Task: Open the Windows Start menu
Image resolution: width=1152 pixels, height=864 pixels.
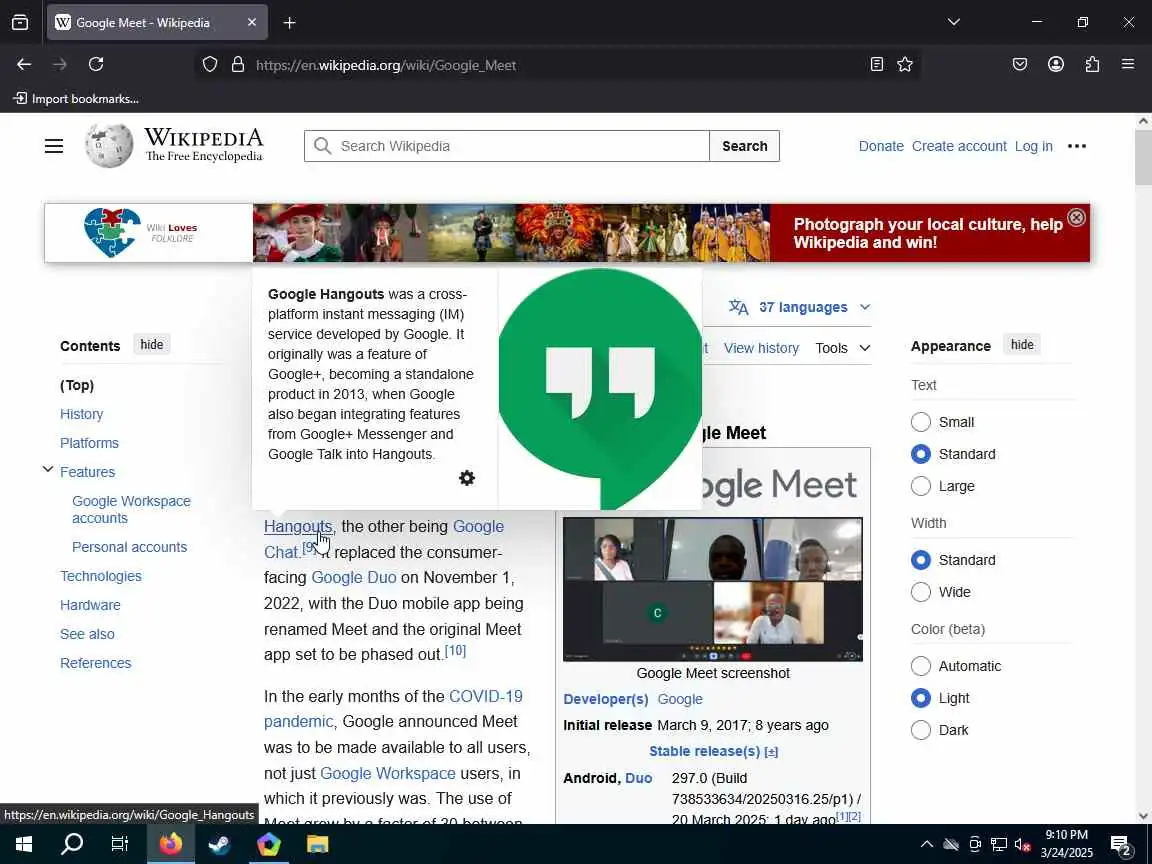Action: [24, 844]
